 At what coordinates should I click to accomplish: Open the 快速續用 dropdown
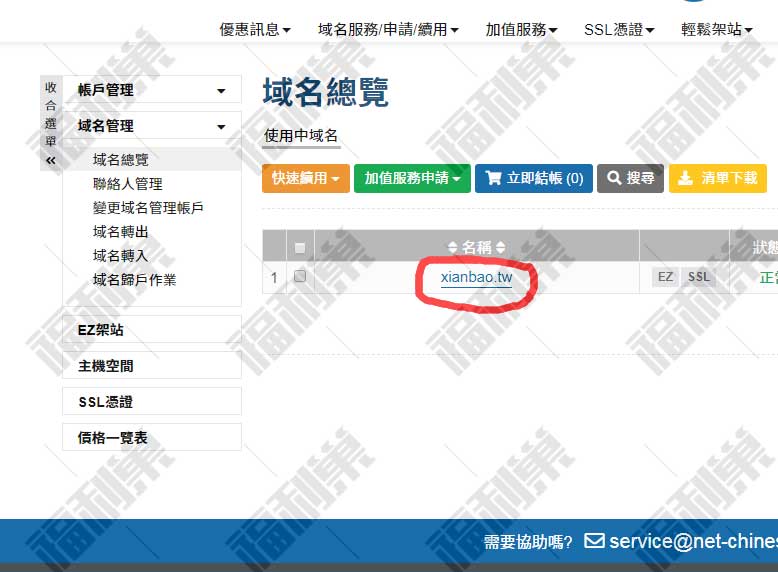[x=305, y=179]
